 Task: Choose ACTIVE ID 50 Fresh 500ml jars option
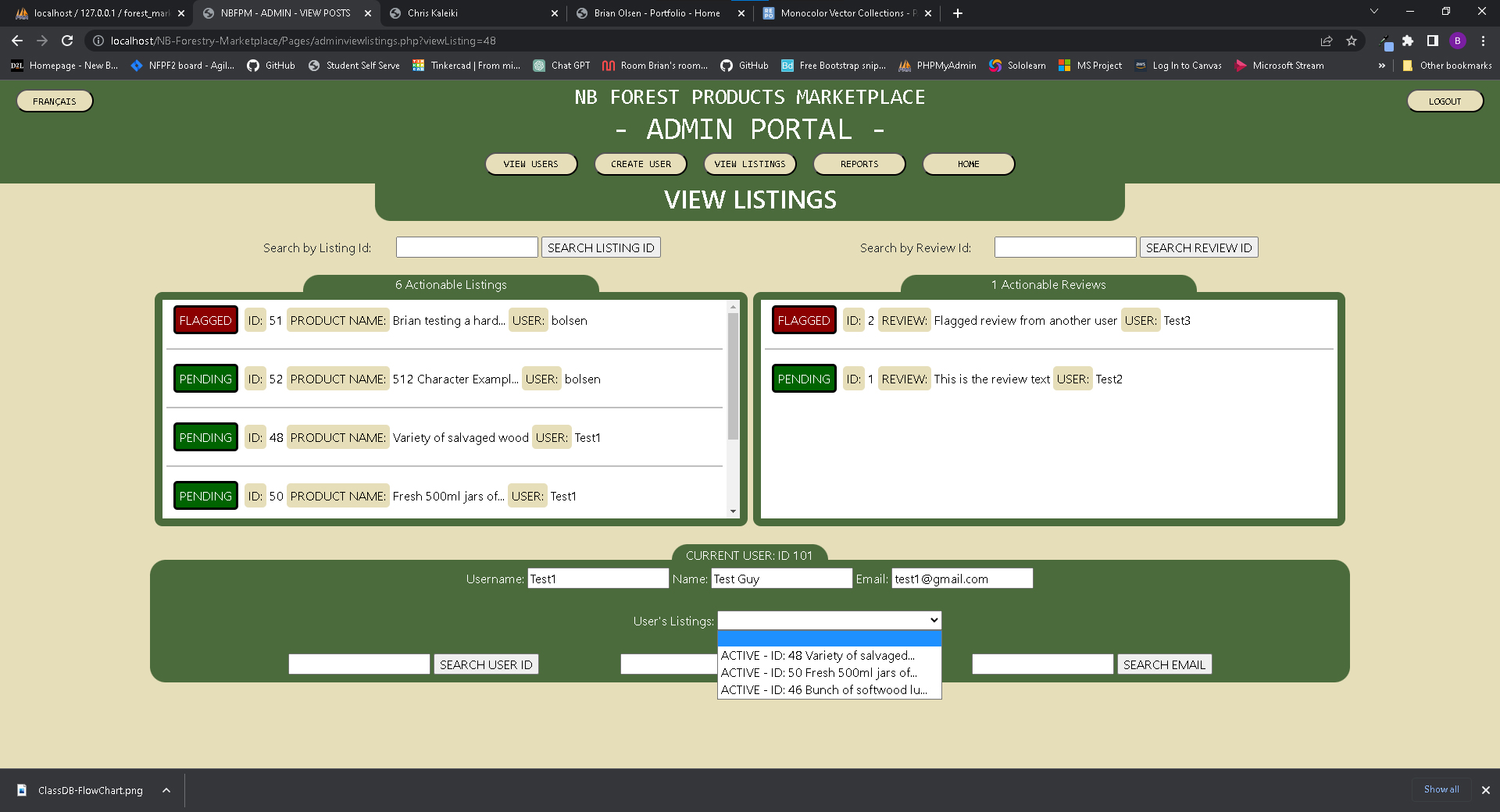[819, 673]
